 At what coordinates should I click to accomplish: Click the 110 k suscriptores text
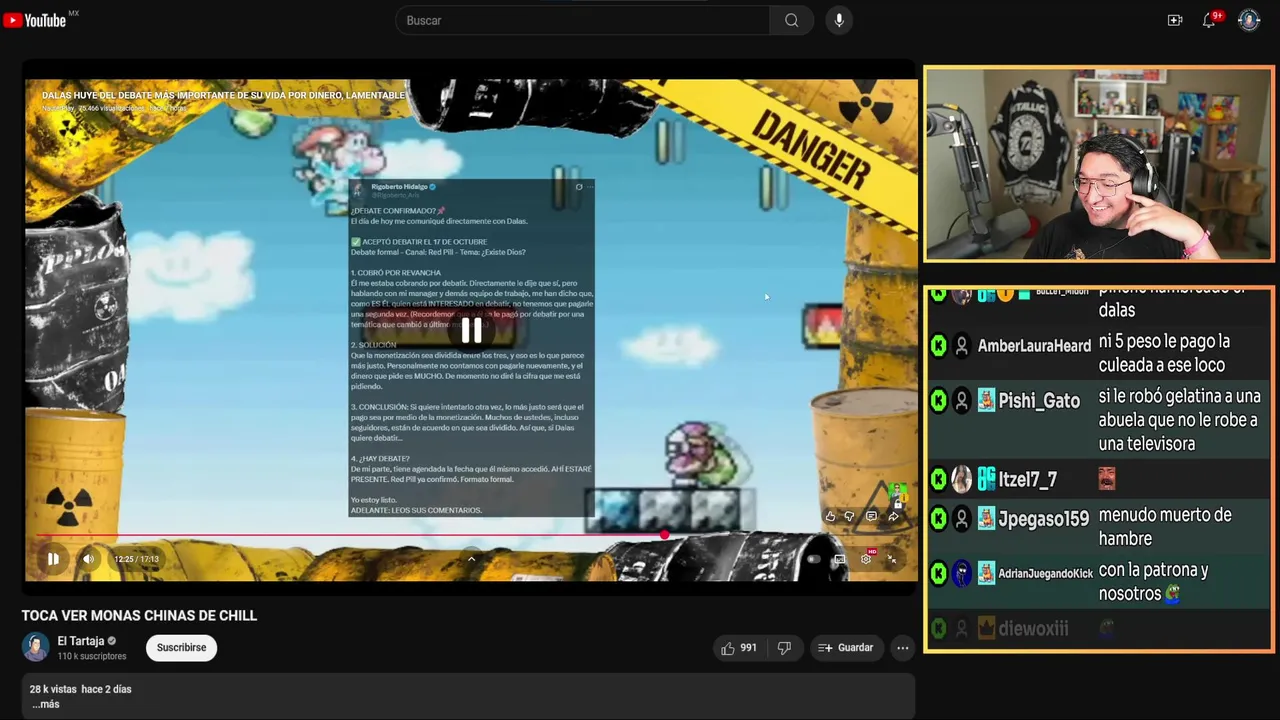[92, 656]
